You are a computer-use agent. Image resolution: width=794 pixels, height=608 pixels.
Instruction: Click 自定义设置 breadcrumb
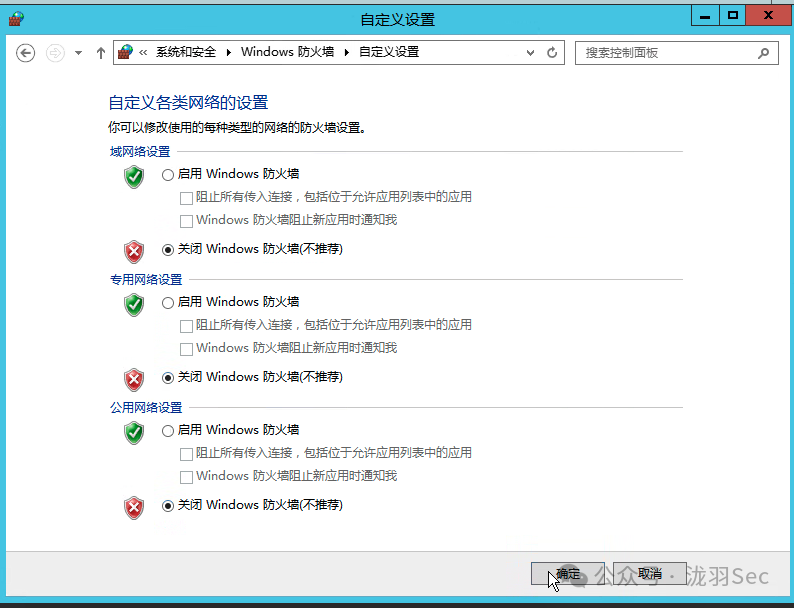point(389,52)
